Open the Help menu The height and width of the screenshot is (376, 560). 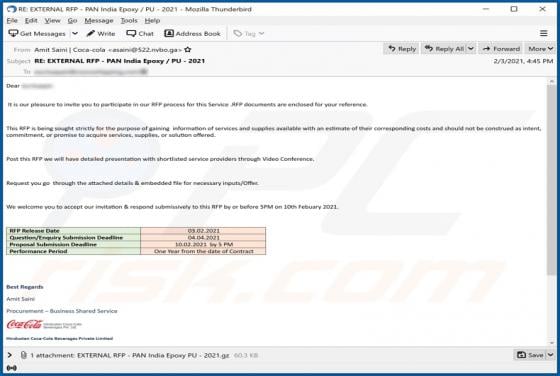(x=152, y=21)
